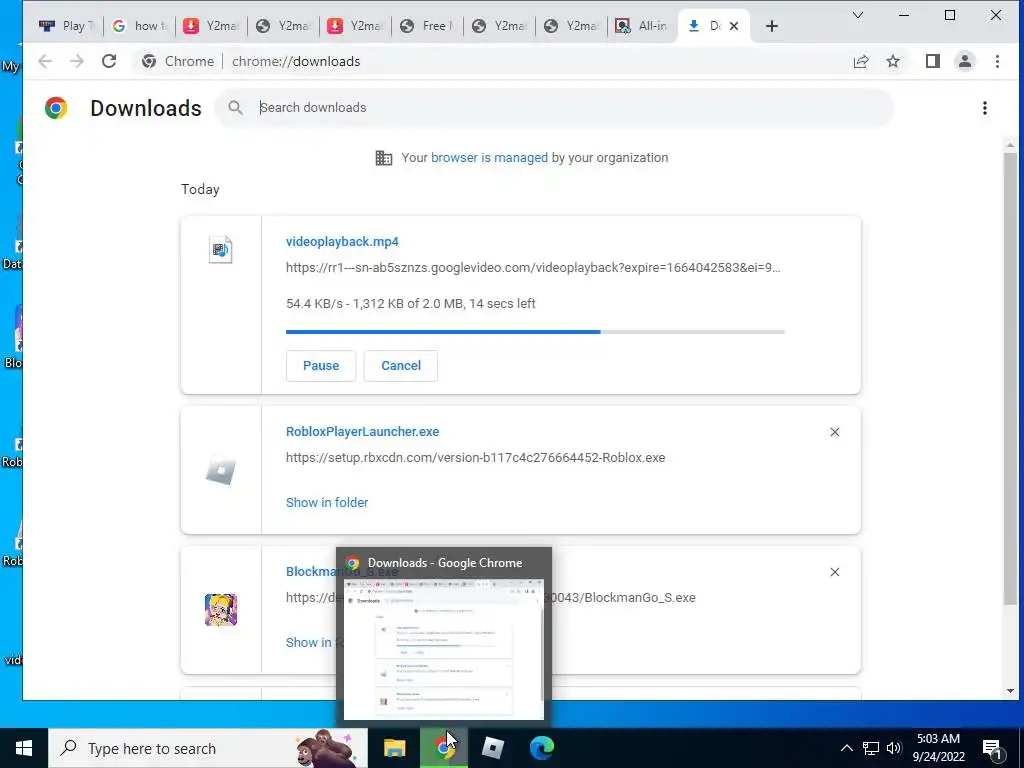Switch to the Google 'how t' tab

click(x=139, y=26)
